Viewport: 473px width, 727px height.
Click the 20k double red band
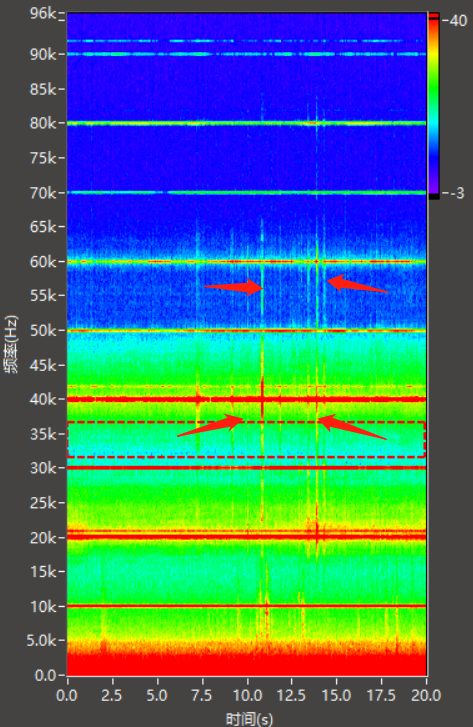point(246,535)
